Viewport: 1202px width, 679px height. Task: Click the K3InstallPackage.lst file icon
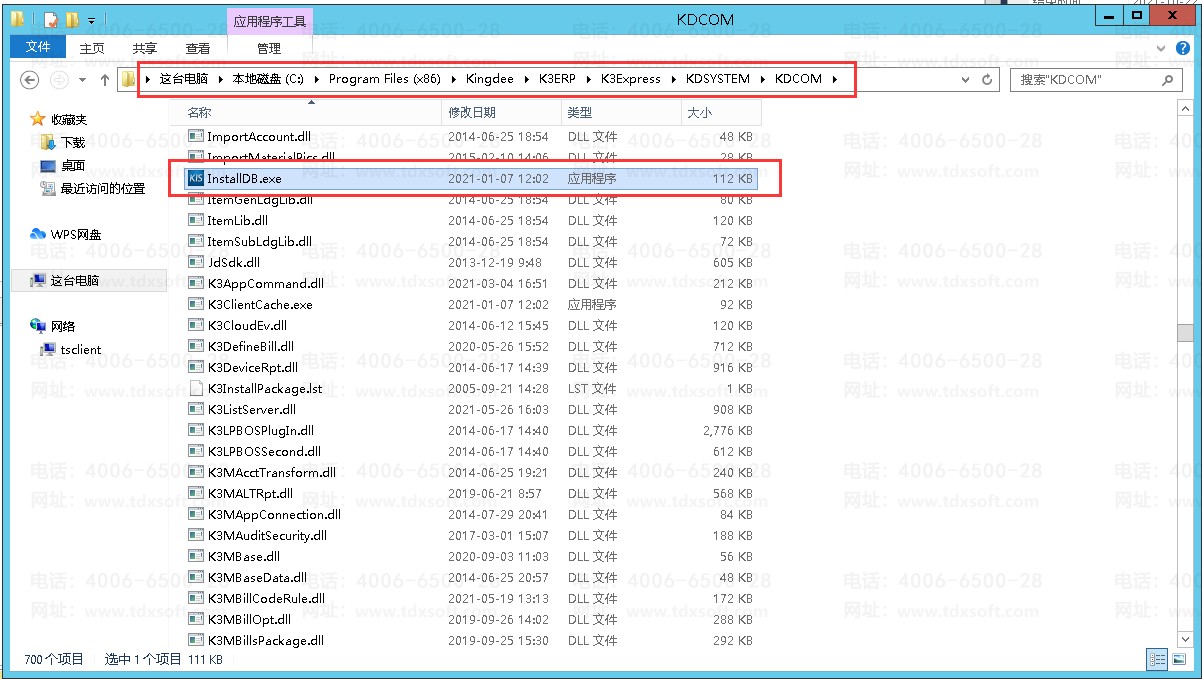point(196,389)
